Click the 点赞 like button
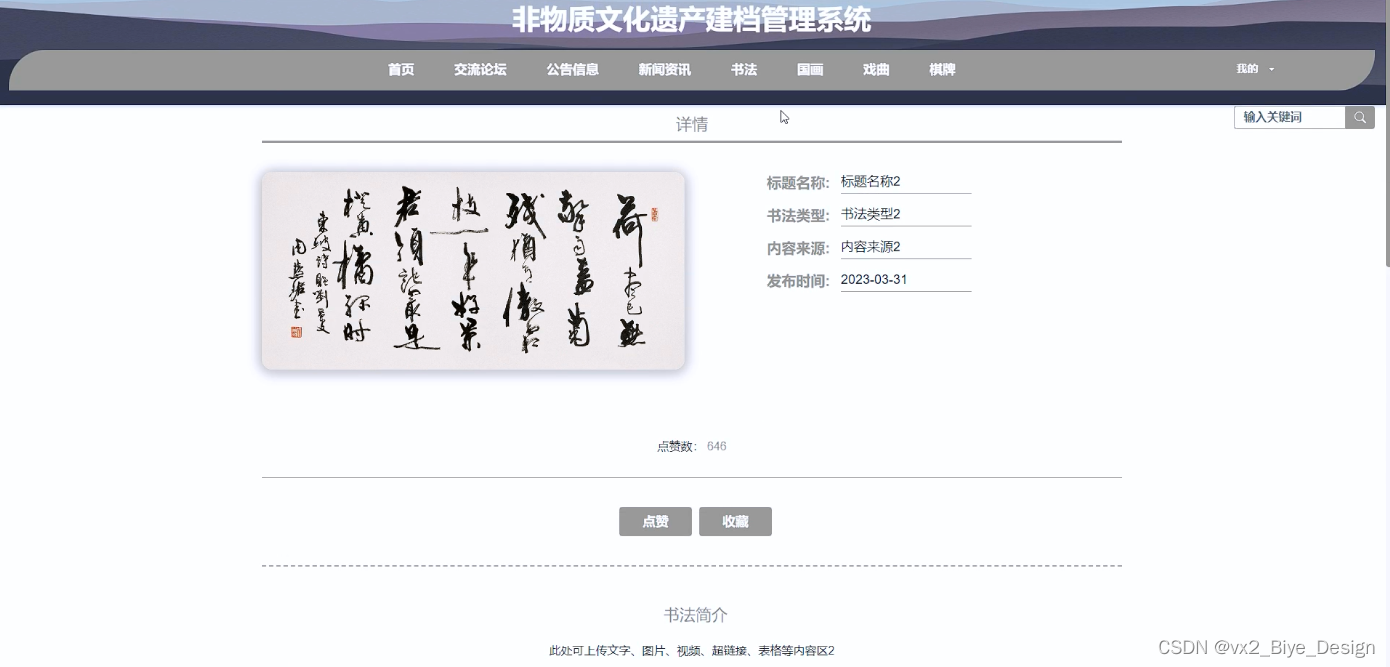Viewport: 1390px width, 667px height. click(x=655, y=522)
